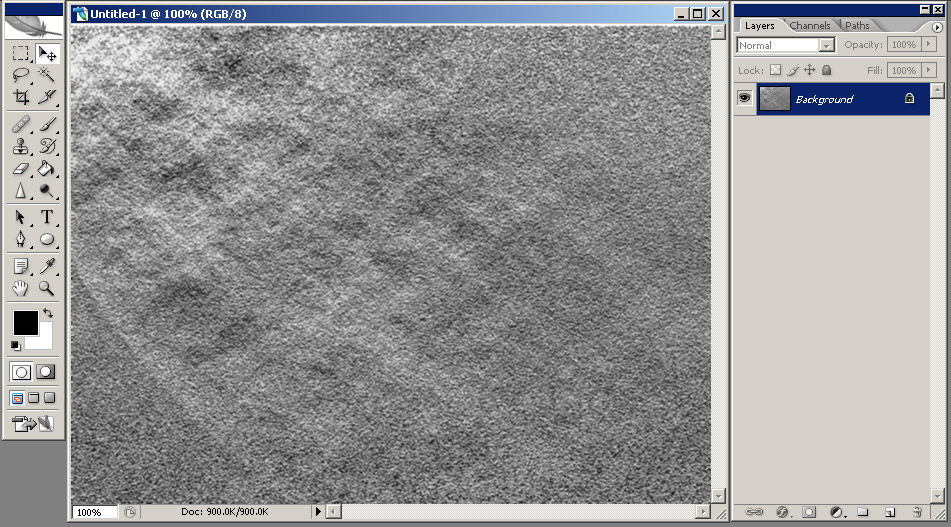Select the History Brush tool

pyautogui.click(x=47, y=146)
